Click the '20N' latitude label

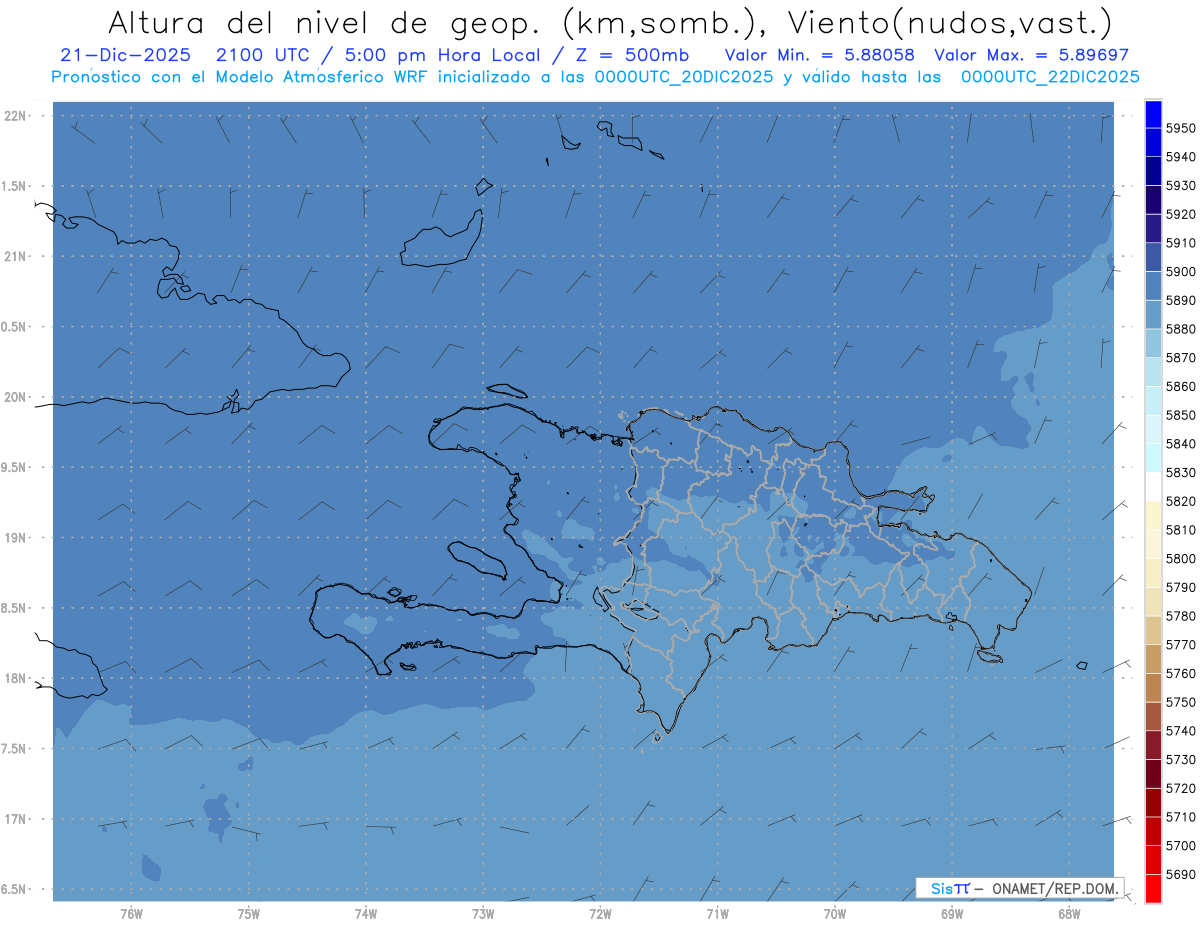[17, 397]
